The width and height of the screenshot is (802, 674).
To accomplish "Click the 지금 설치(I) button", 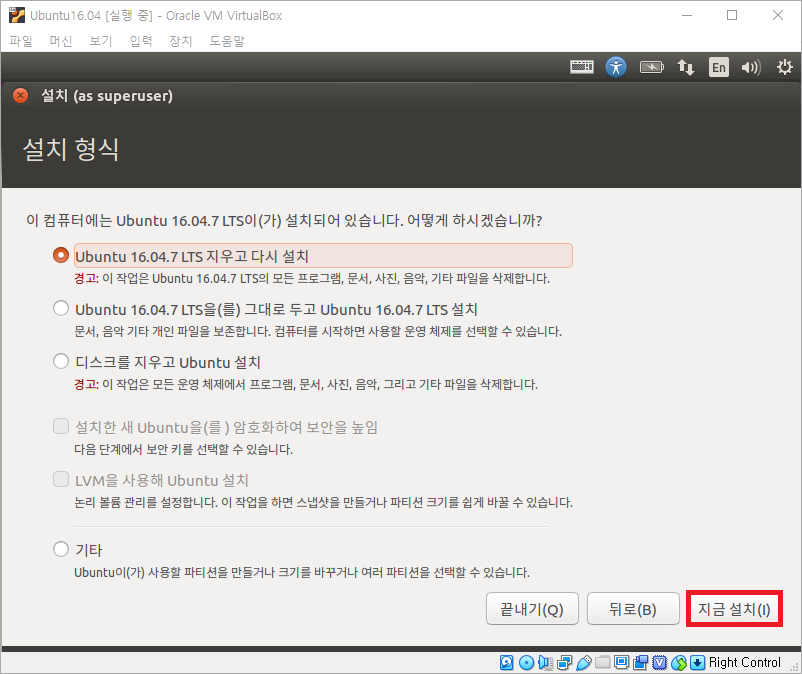I will (734, 609).
